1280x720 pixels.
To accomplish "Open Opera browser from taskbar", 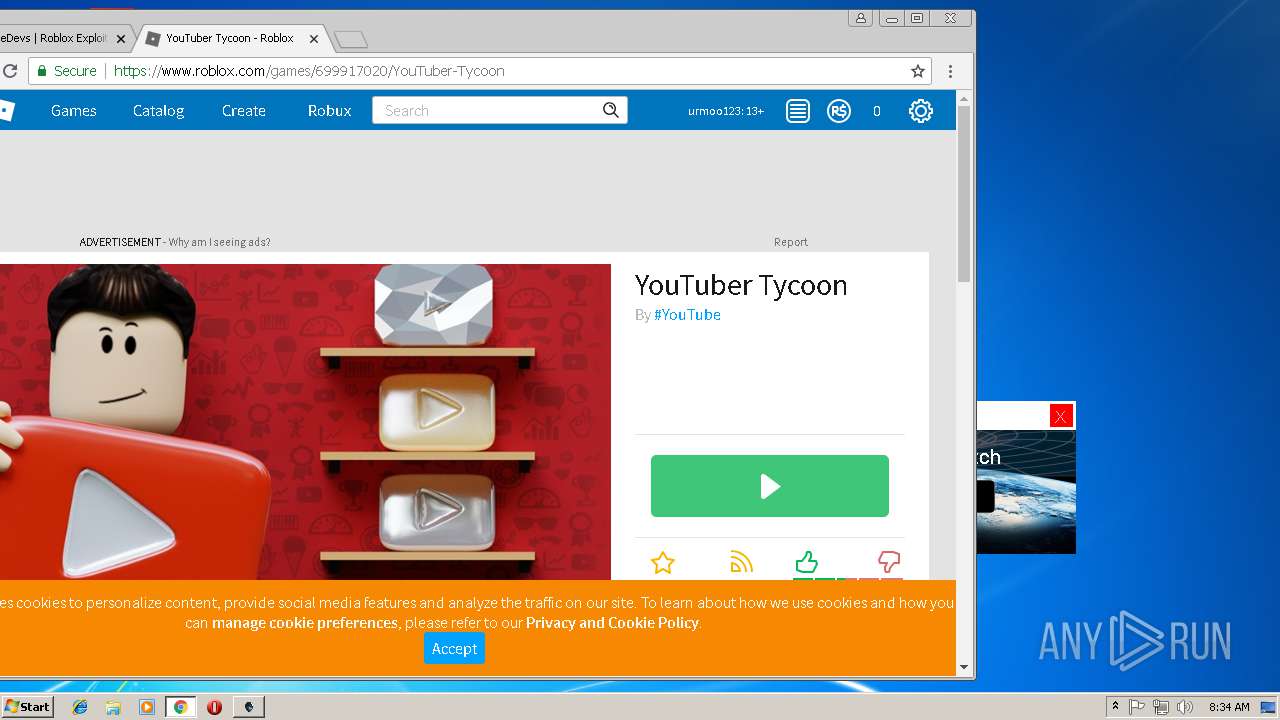I will point(214,707).
